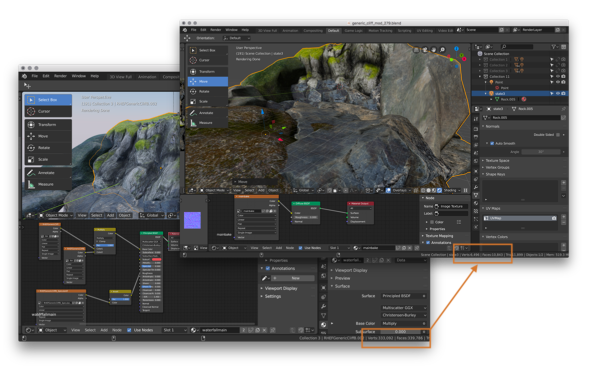The width and height of the screenshot is (600, 371).
Task: Toggle Use Nodes checkbox in back window
Action: [x=129, y=330]
